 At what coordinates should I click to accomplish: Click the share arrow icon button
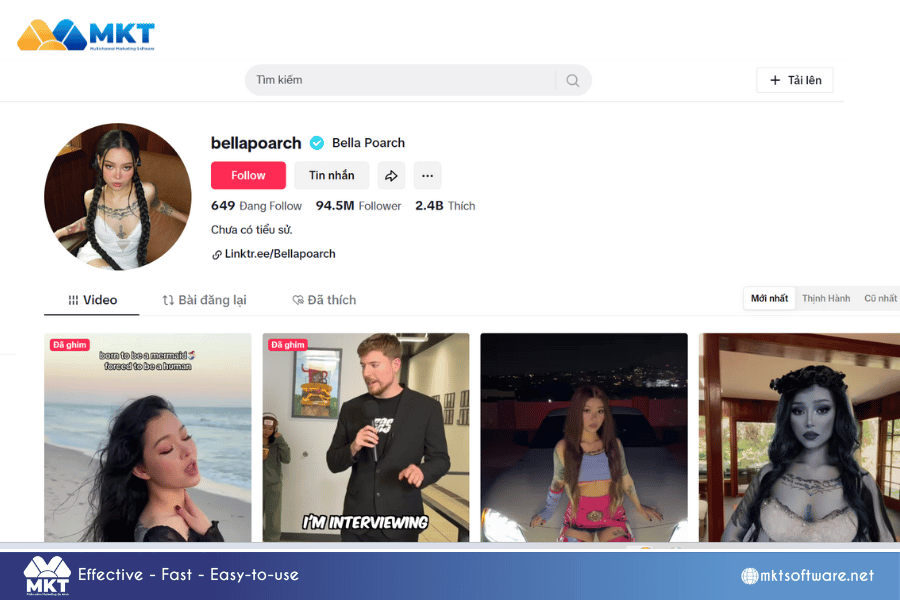pyautogui.click(x=391, y=176)
